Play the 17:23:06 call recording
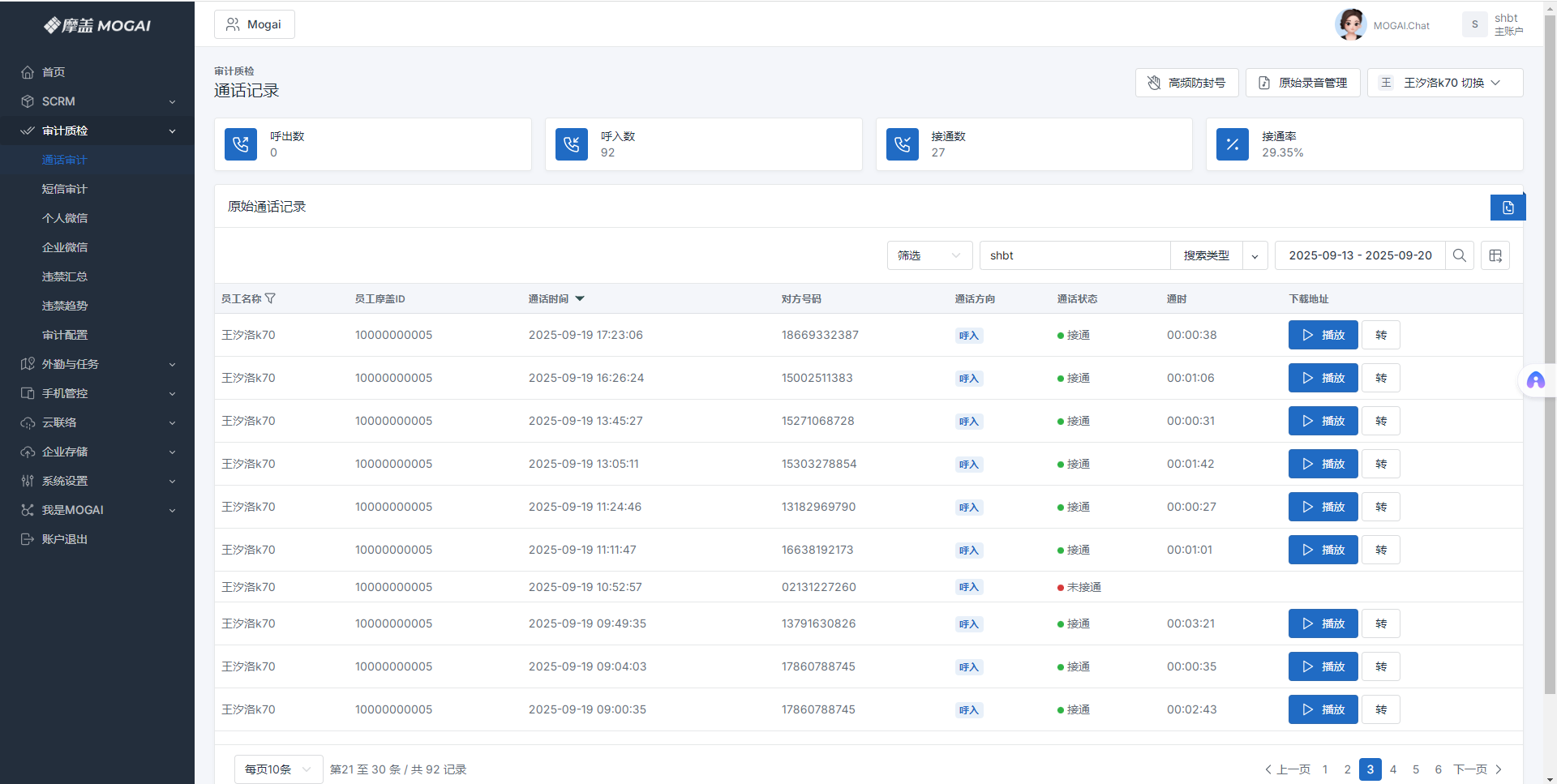Image resolution: width=1557 pixels, height=784 pixels. (1323, 335)
